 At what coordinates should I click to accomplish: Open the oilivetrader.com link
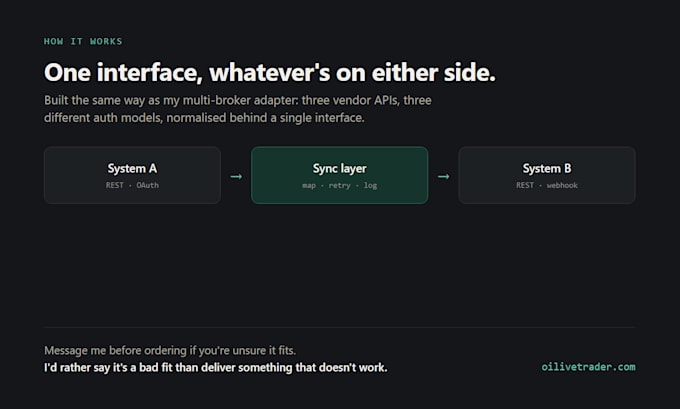(588, 367)
